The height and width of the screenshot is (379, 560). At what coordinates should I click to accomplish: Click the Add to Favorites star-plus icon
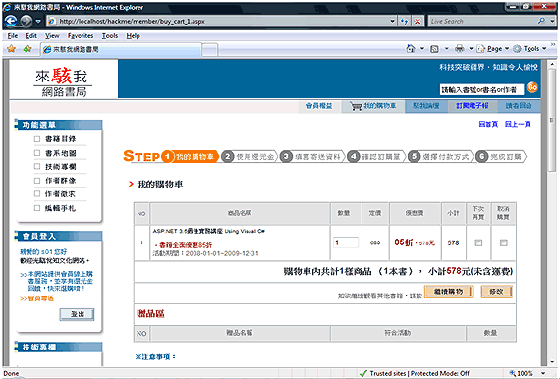tap(27, 49)
